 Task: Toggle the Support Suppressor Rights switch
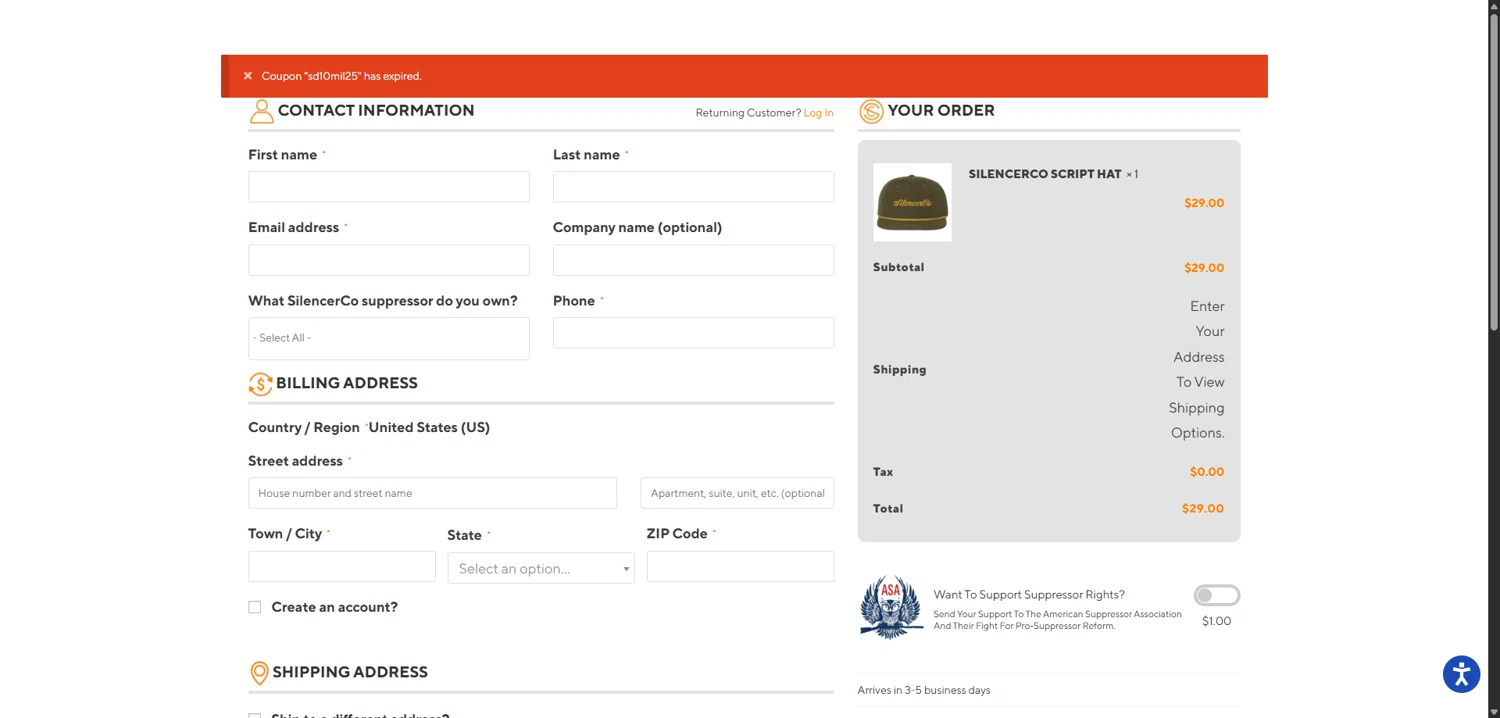pyautogui.click(x=1216, y=596)
